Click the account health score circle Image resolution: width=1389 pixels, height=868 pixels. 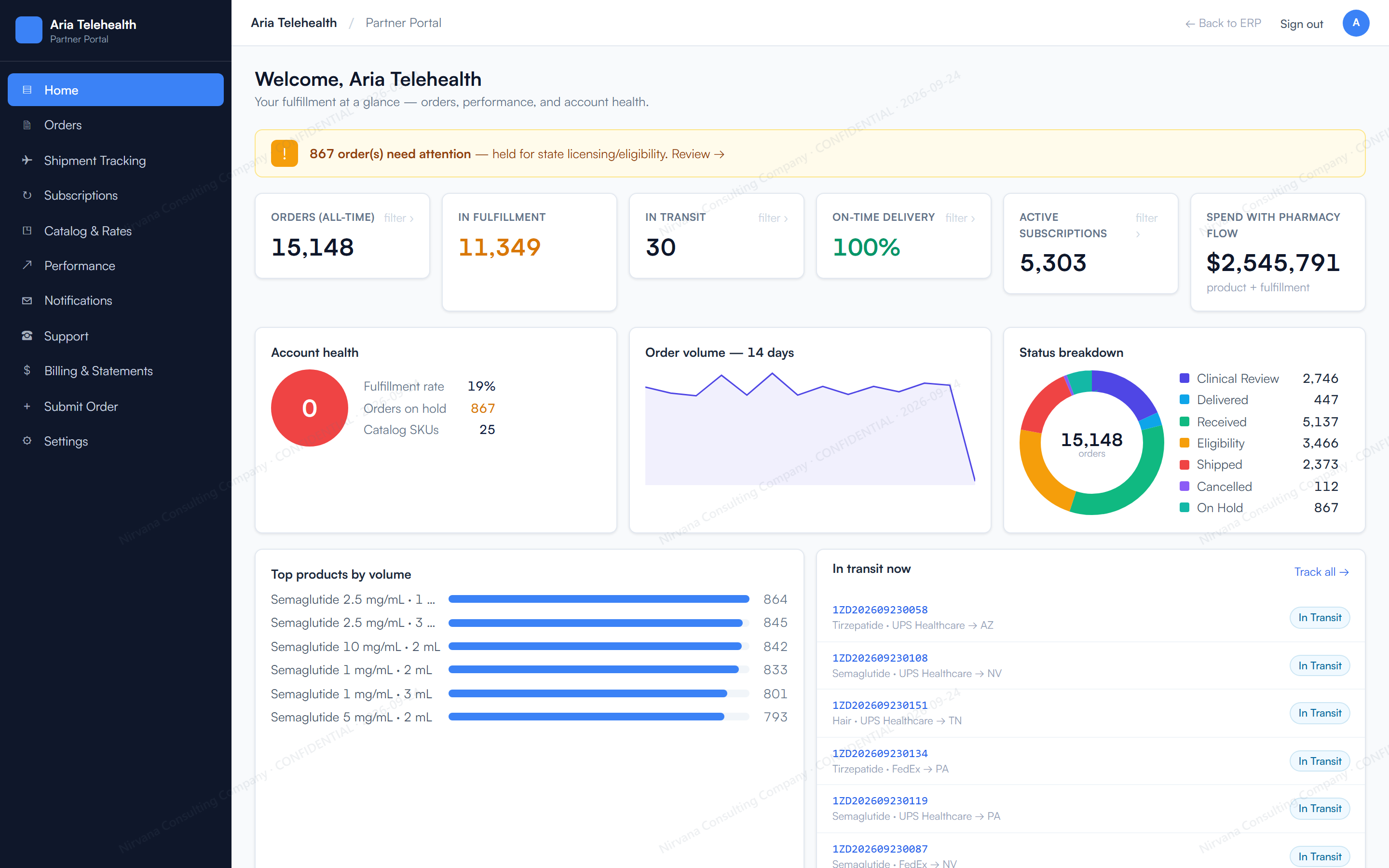(x=309, y=407)
